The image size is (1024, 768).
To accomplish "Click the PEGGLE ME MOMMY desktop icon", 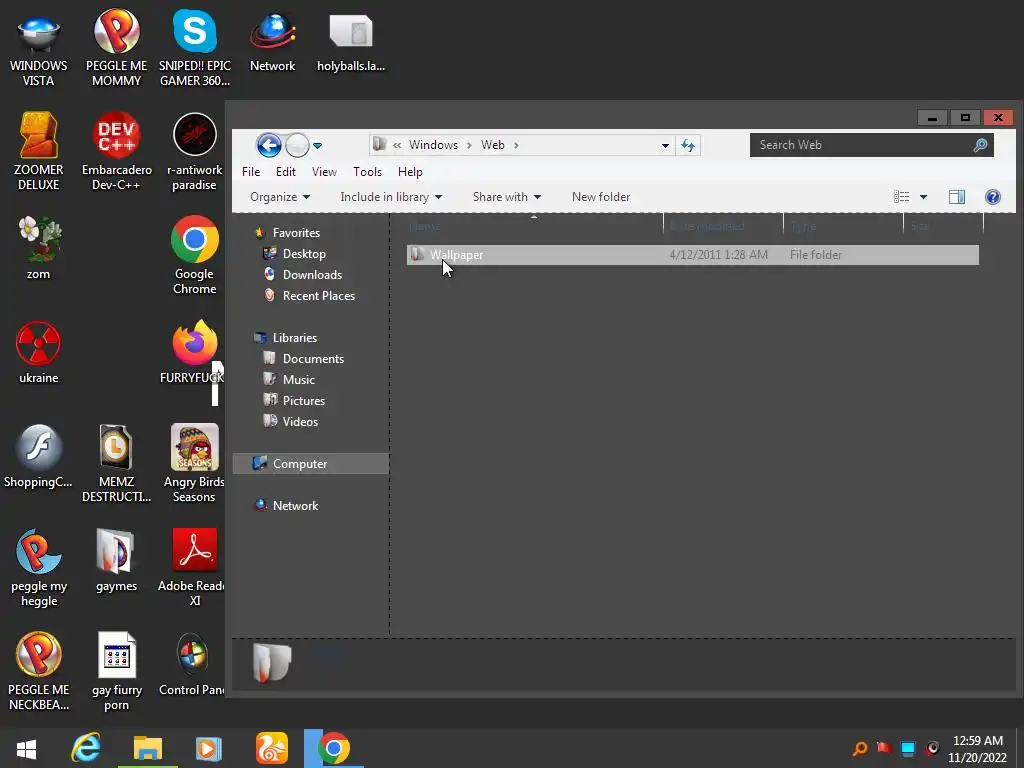I will [116, 50].
